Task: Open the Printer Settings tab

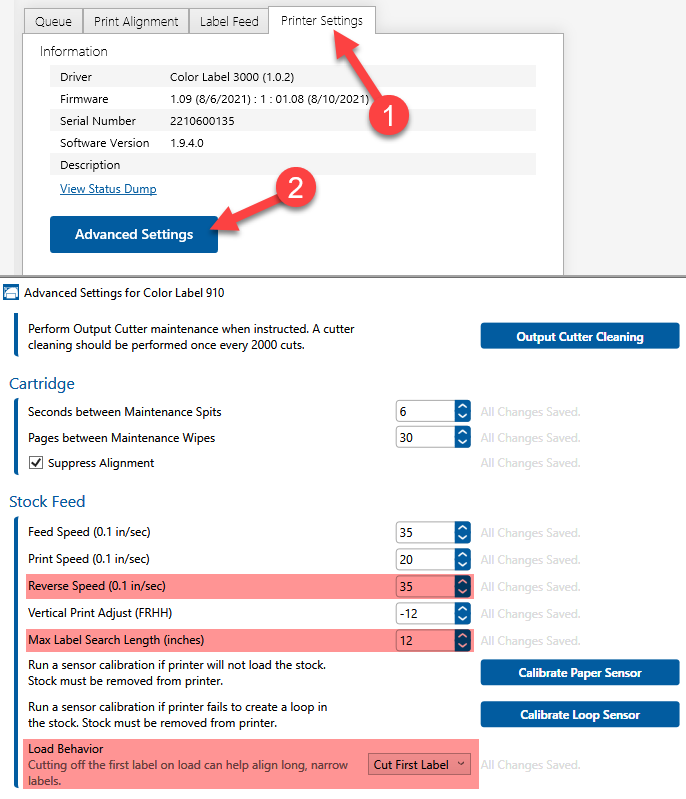Action: [x=321, y=20]
